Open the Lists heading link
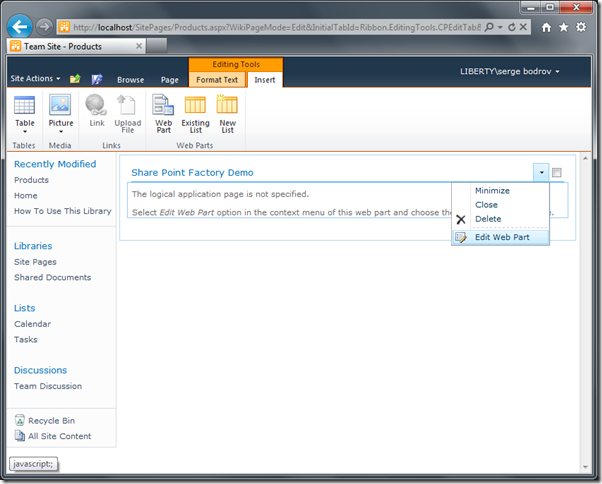The height and width of the screenshot is (484, 602). coord(25,308)
